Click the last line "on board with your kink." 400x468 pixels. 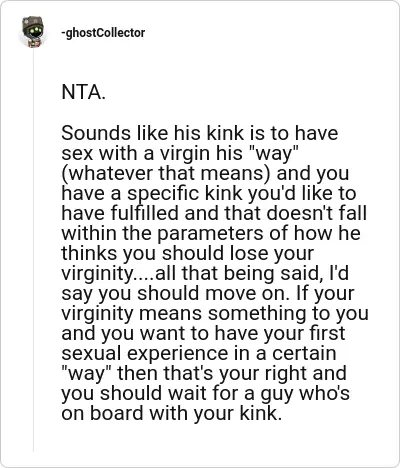(172, 413)
